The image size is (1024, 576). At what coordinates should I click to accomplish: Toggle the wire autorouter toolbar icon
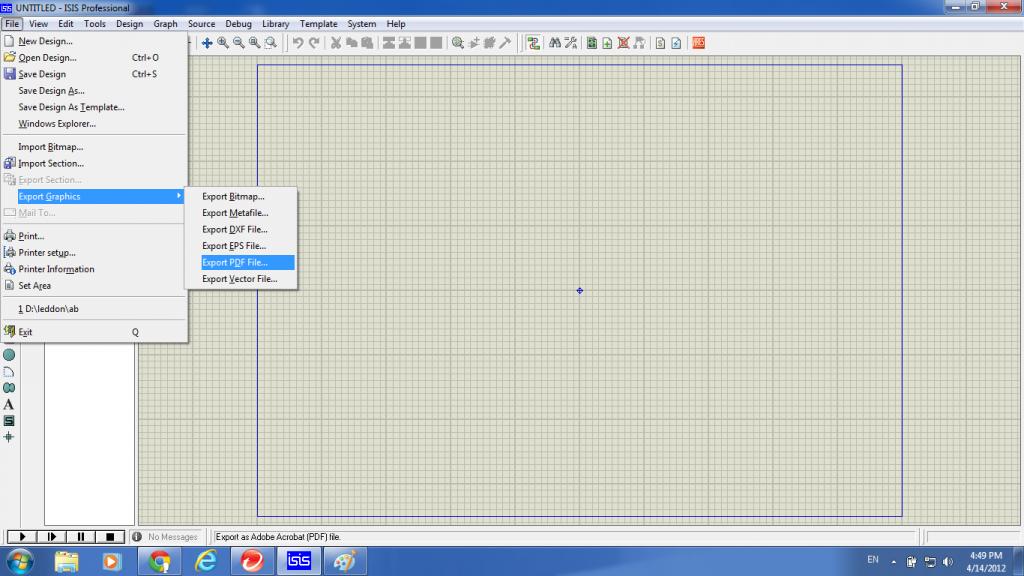[x=534, y=43]
